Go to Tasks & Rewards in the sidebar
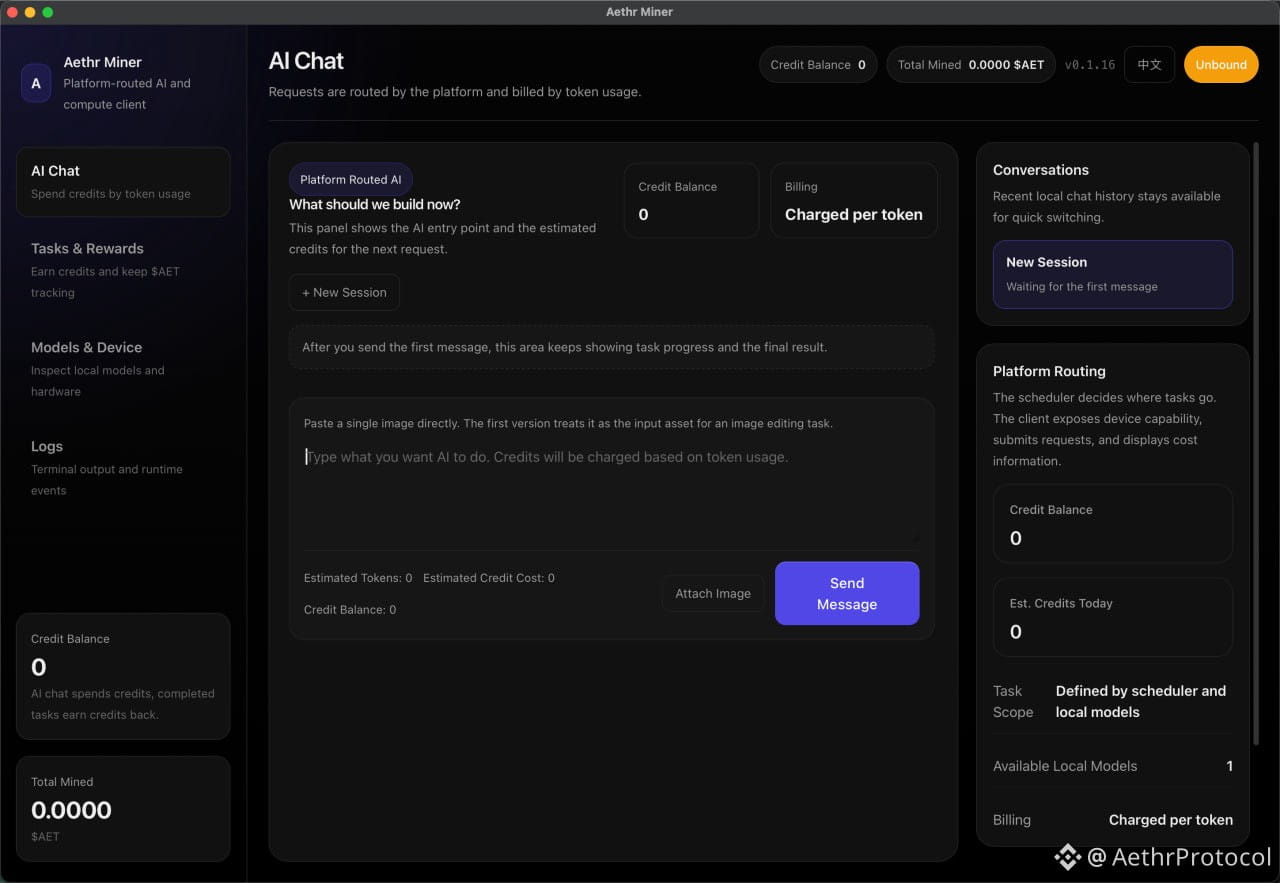 click(x=123, y=270)
